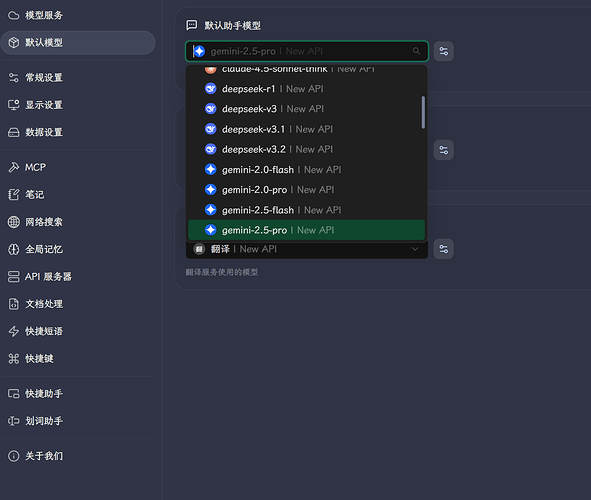Open 模型服务 settings in sidebar
591x500 pixels.
(x=78, y=15)
